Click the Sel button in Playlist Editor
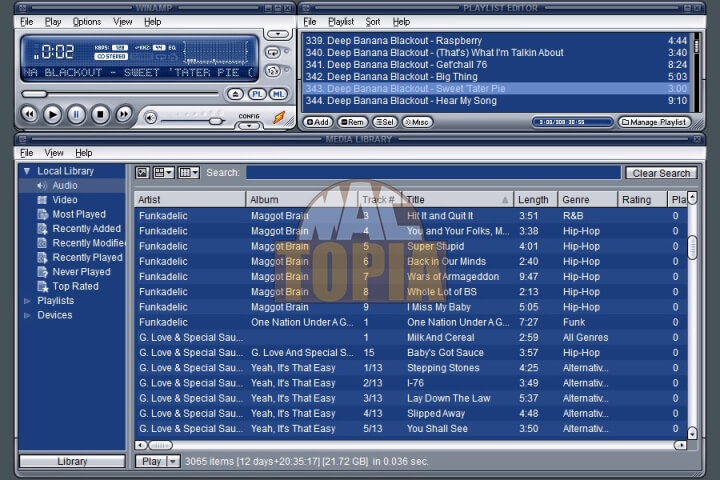Screen dimensions: 720x480 385,122
